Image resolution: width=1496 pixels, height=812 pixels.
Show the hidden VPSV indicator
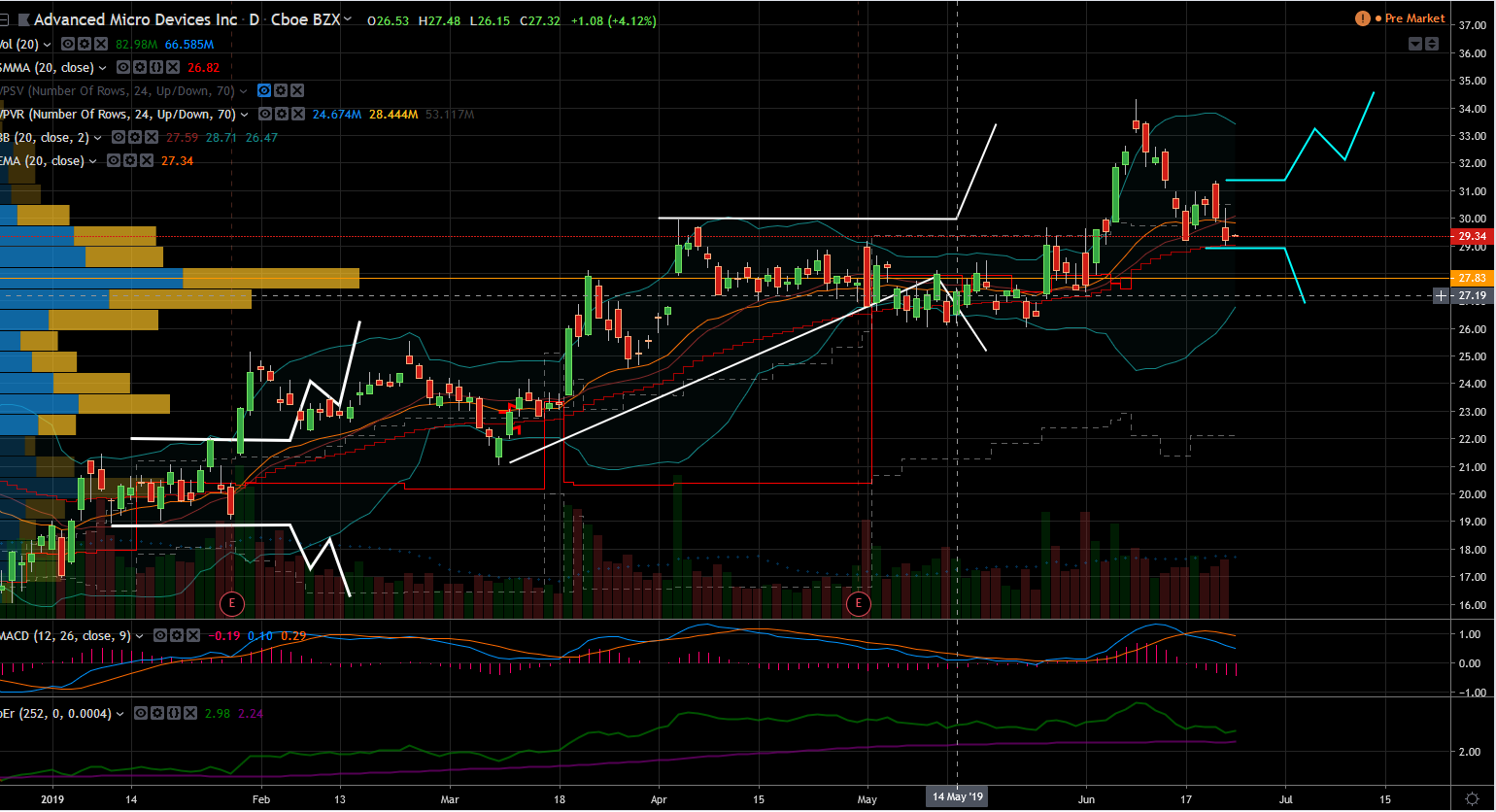[264, 90]
